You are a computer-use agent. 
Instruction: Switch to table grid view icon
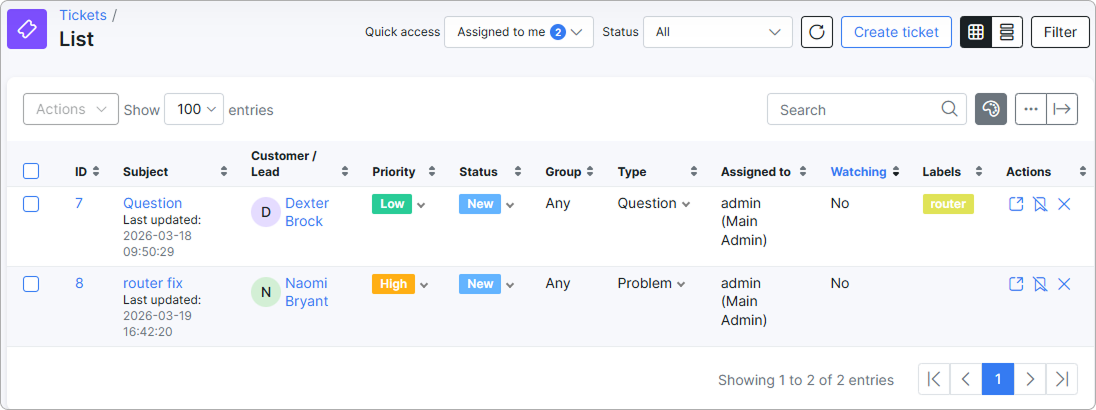coord(976,32)
